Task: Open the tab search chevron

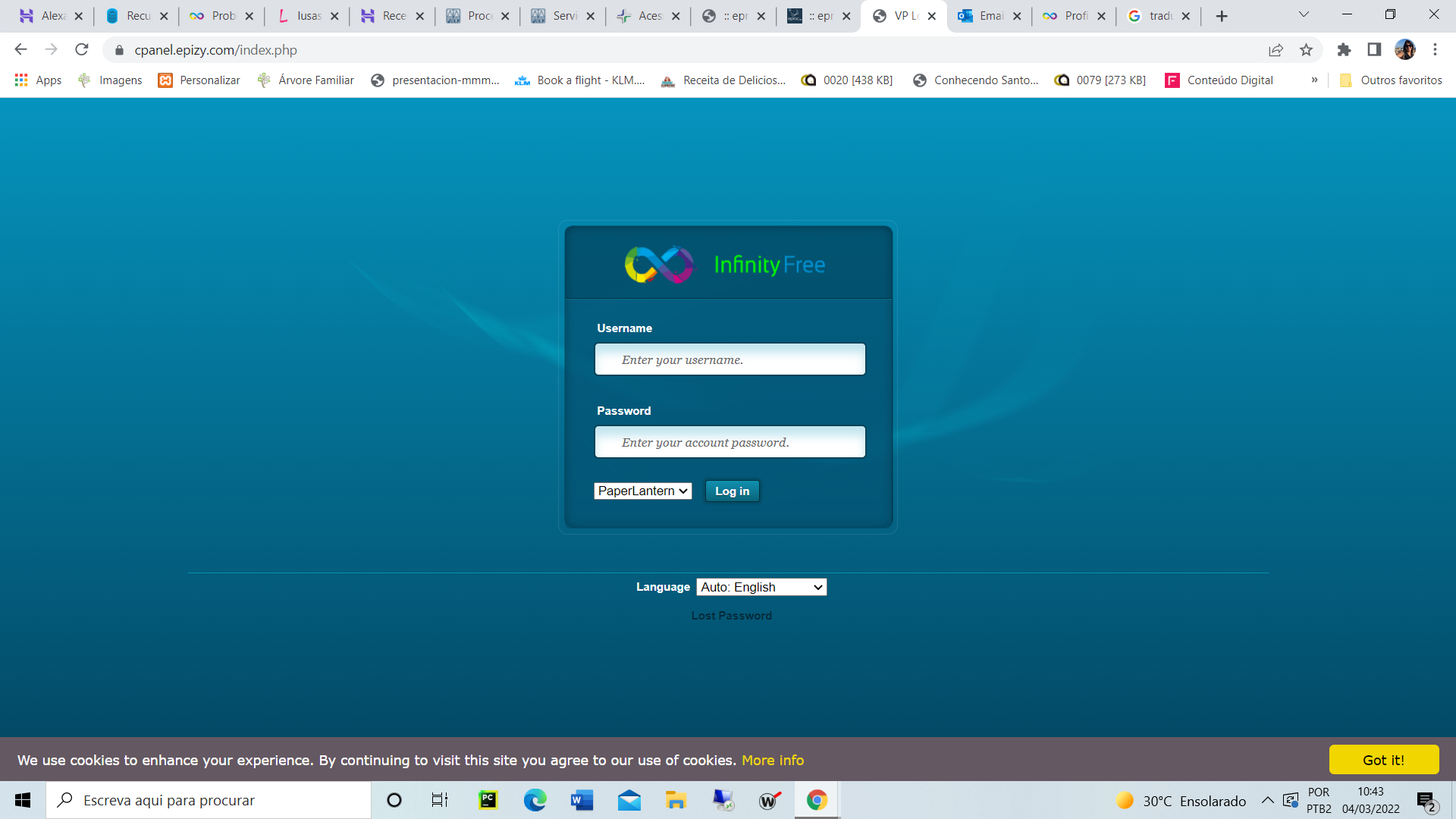Action: pos(1303,14)
